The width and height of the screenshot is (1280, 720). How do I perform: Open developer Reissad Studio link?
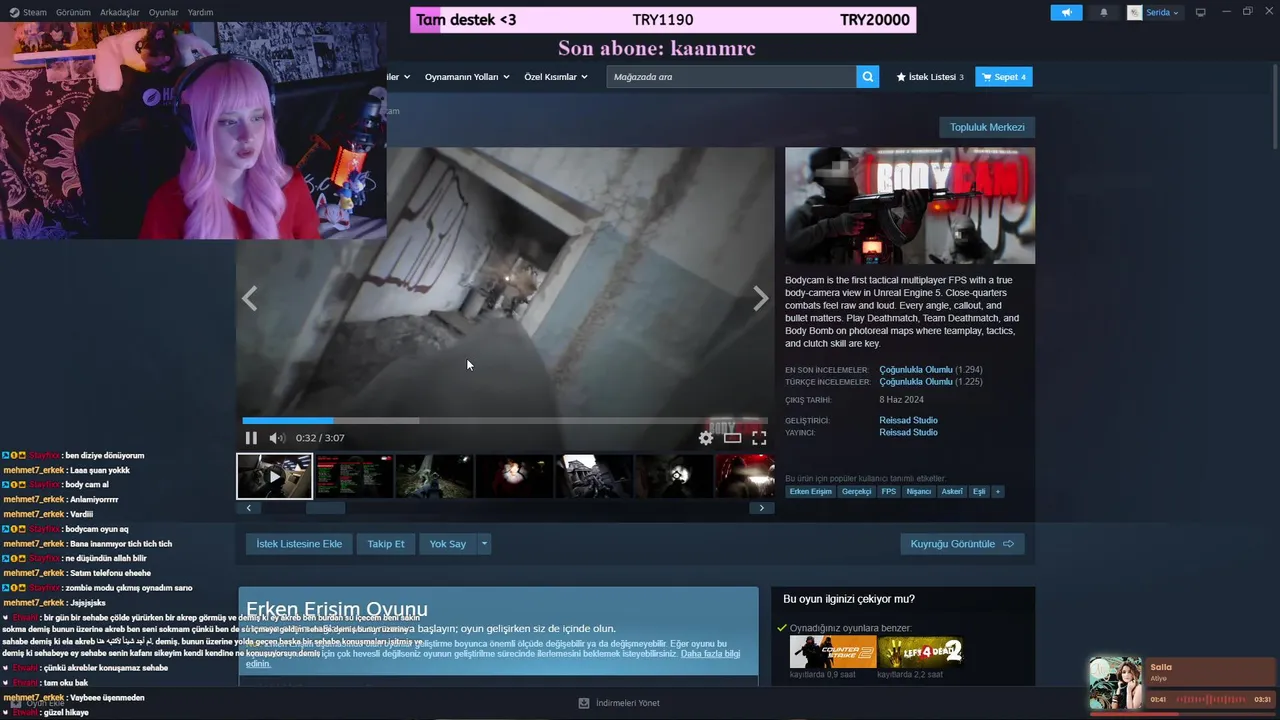click(x=908, y=420)
